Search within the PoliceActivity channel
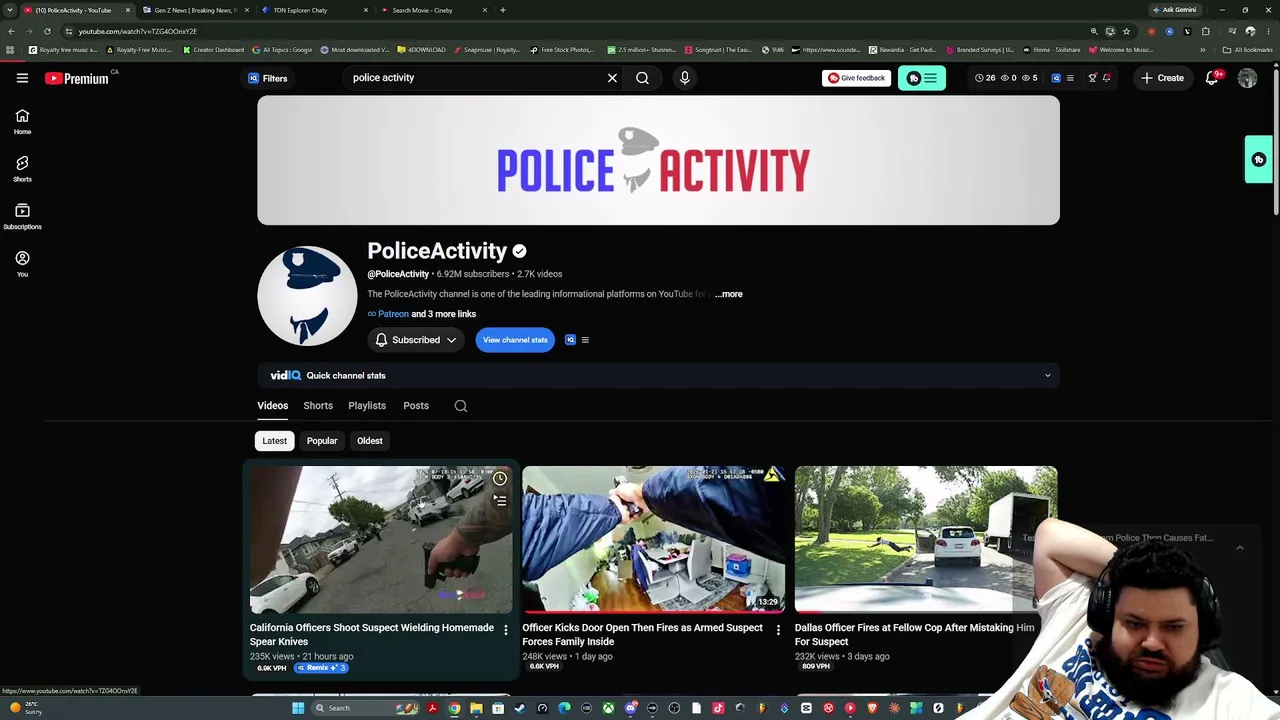This screenshot has height=720, width=1280. coord(461,406)
